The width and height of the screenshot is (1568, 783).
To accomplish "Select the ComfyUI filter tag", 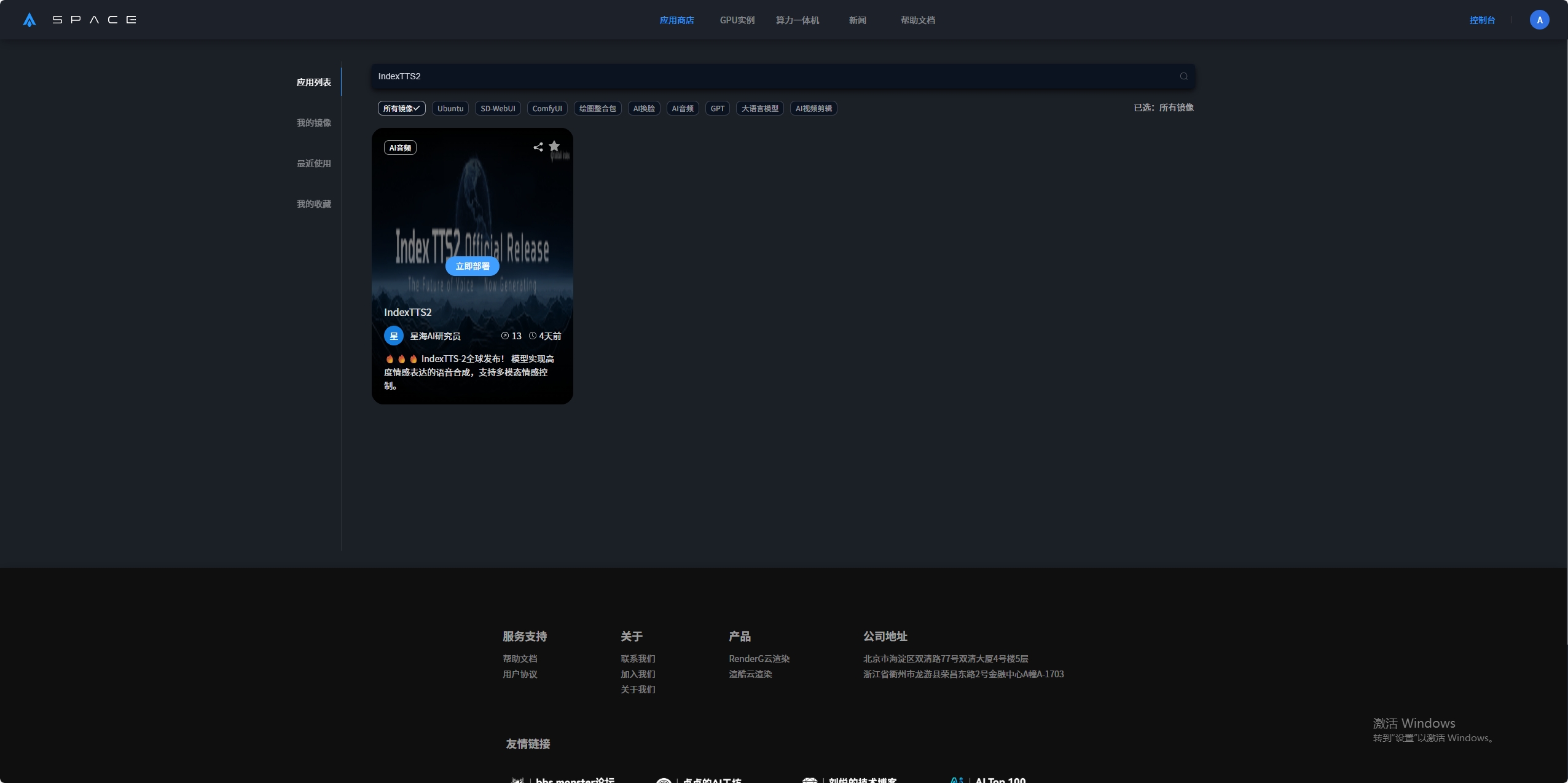I will coord(547,109).
